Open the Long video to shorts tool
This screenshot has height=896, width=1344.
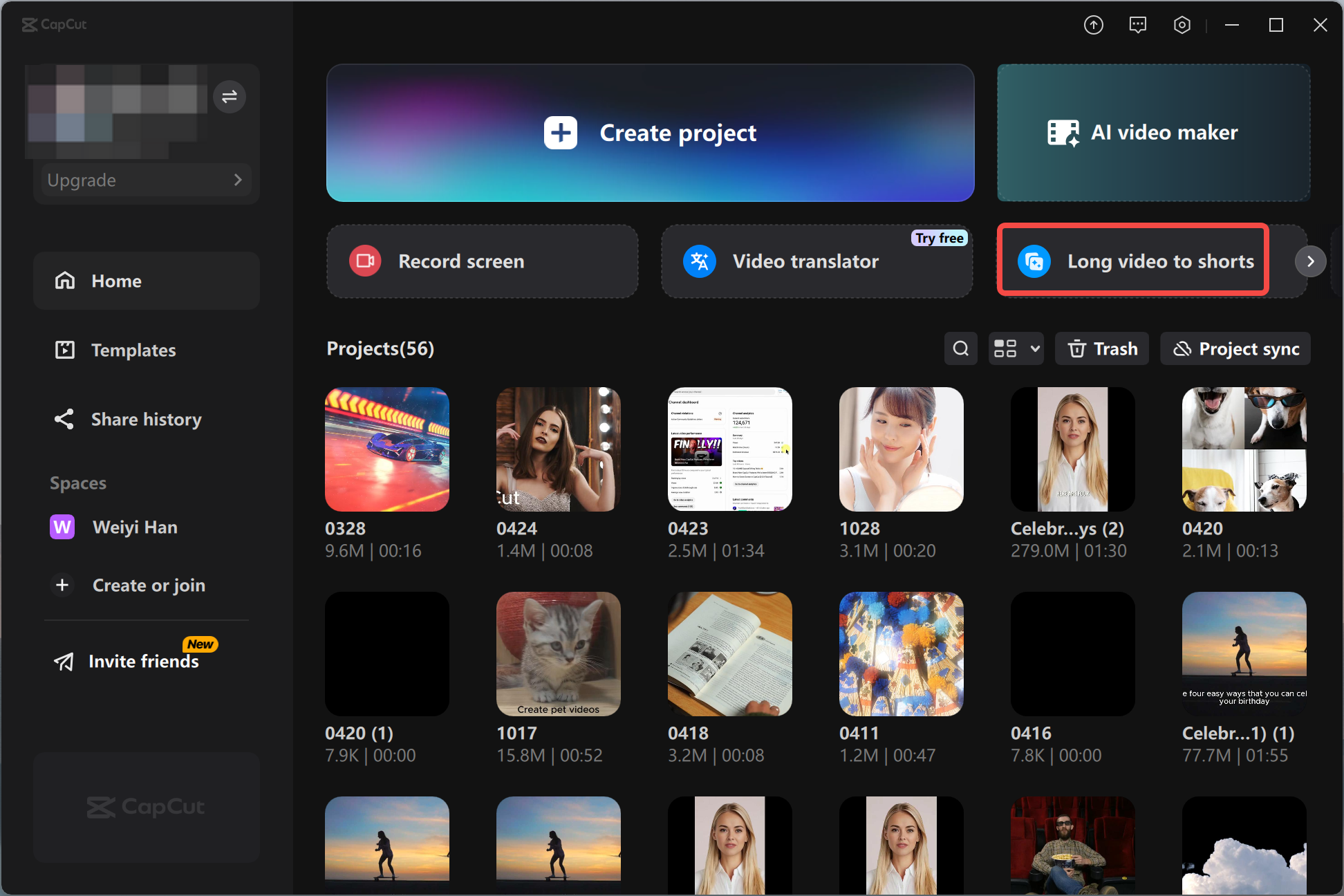[x=1132, y=261]
